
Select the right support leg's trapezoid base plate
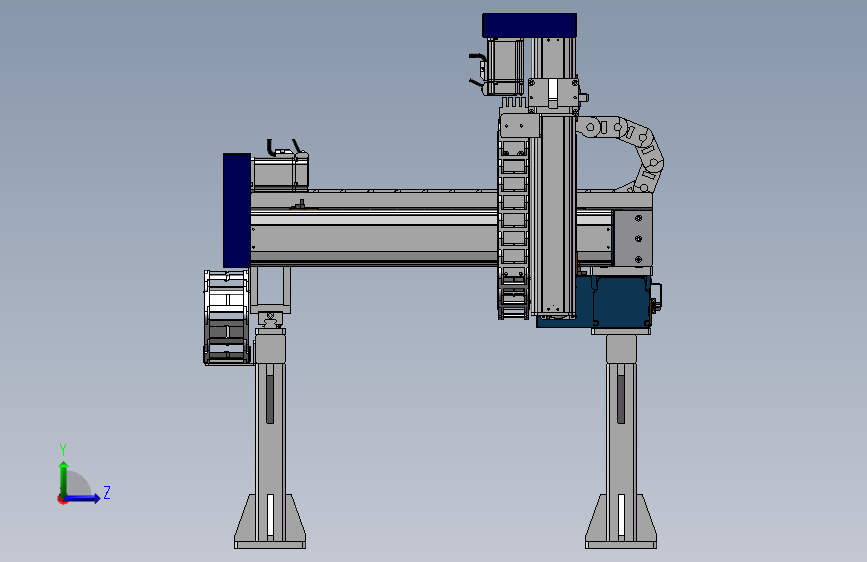[621, 521]
